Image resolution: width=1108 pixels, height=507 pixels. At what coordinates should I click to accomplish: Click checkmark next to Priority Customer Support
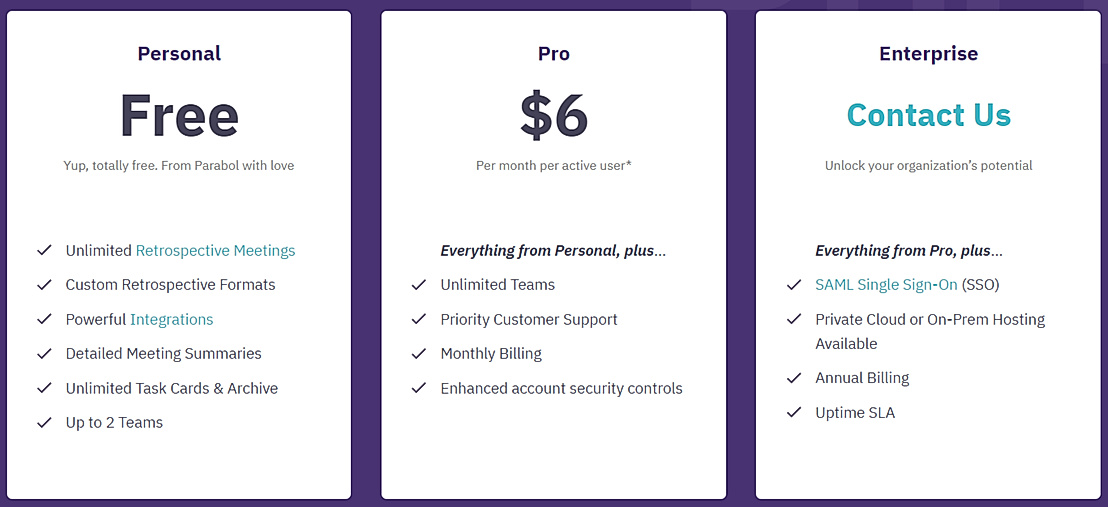point(419,319)
